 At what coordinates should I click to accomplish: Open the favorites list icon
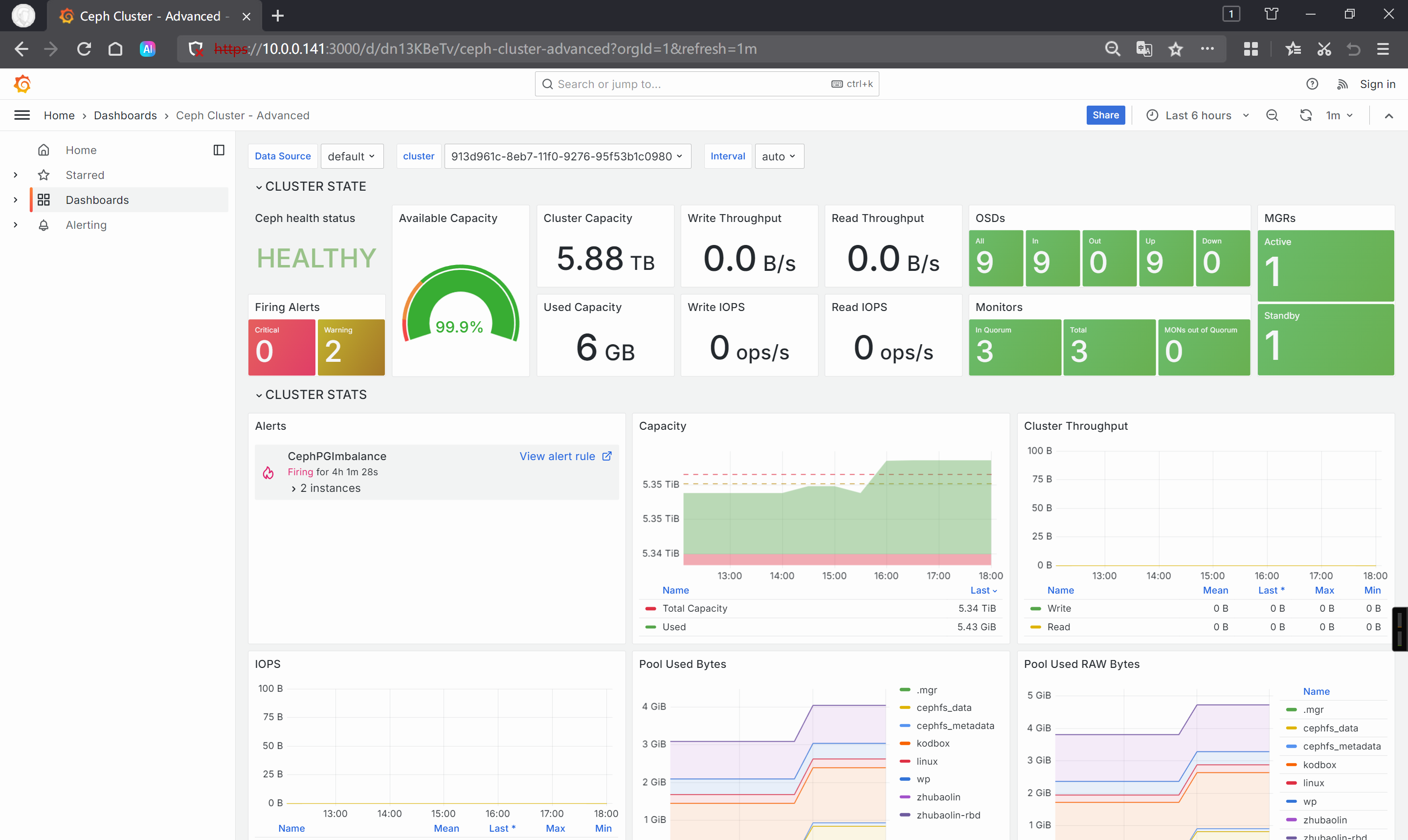[1293, 49]
